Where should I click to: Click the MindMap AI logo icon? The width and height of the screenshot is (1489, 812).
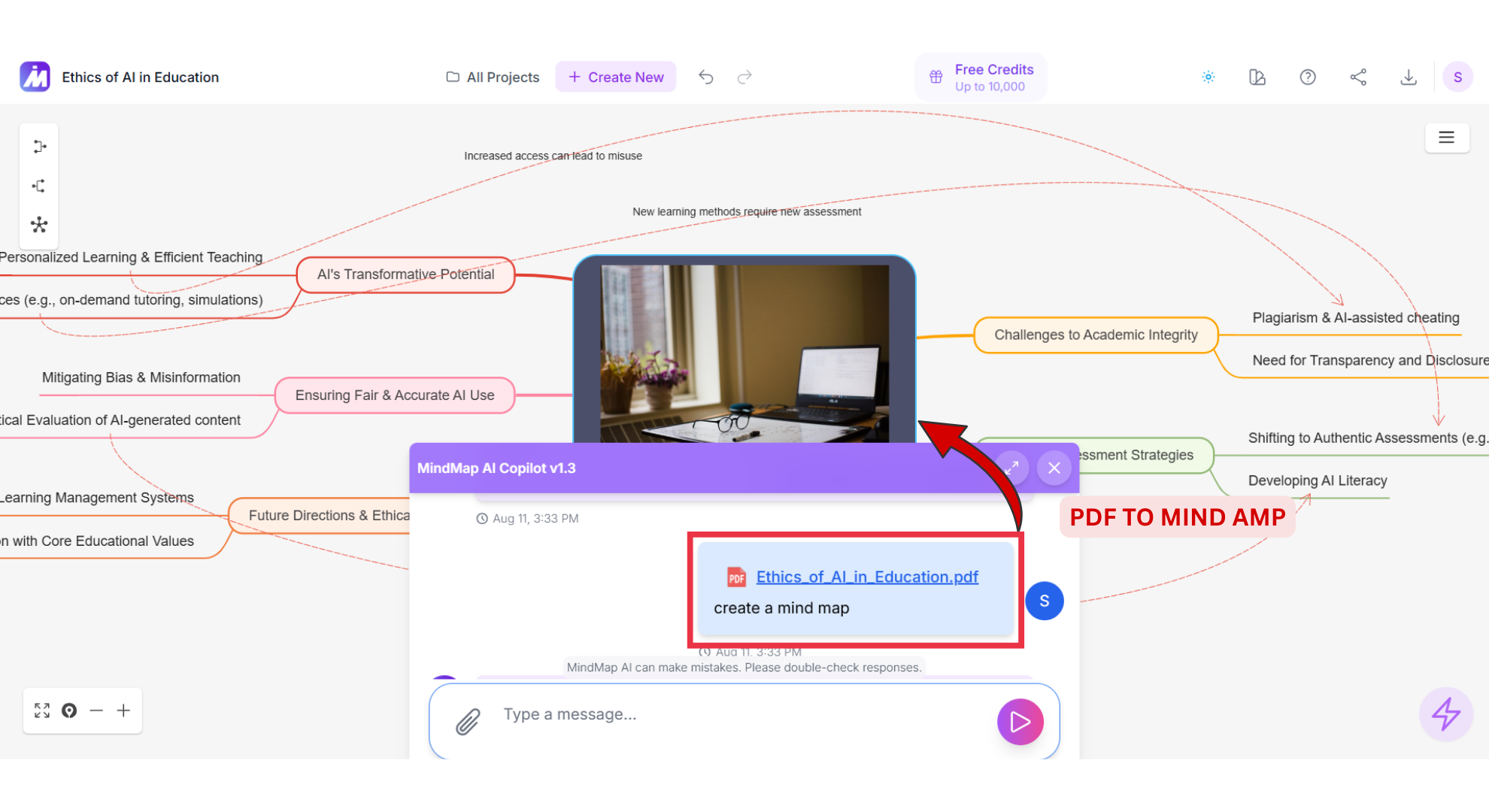[35, 77]
